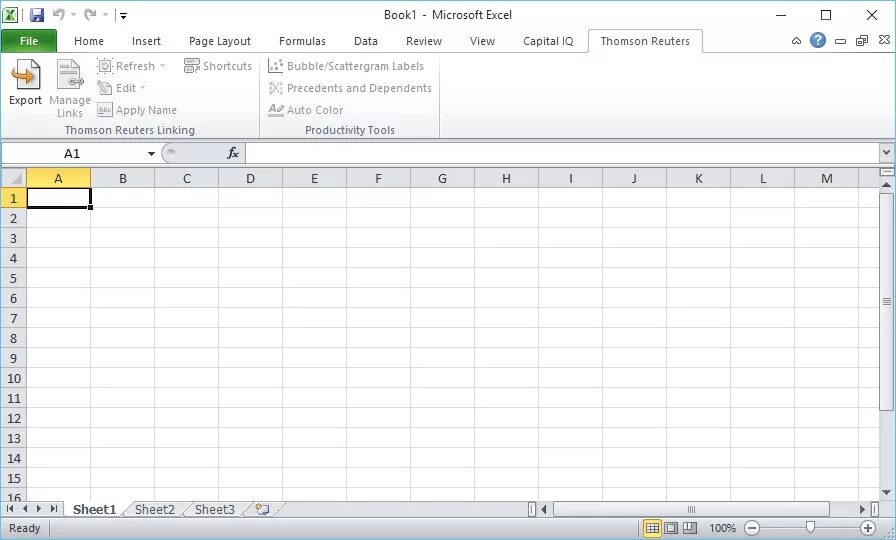This screenshot has height=540, width=896.
Task: Open Manage Links in Thomson Reuters Linking
Action: [x=70, y=88]
